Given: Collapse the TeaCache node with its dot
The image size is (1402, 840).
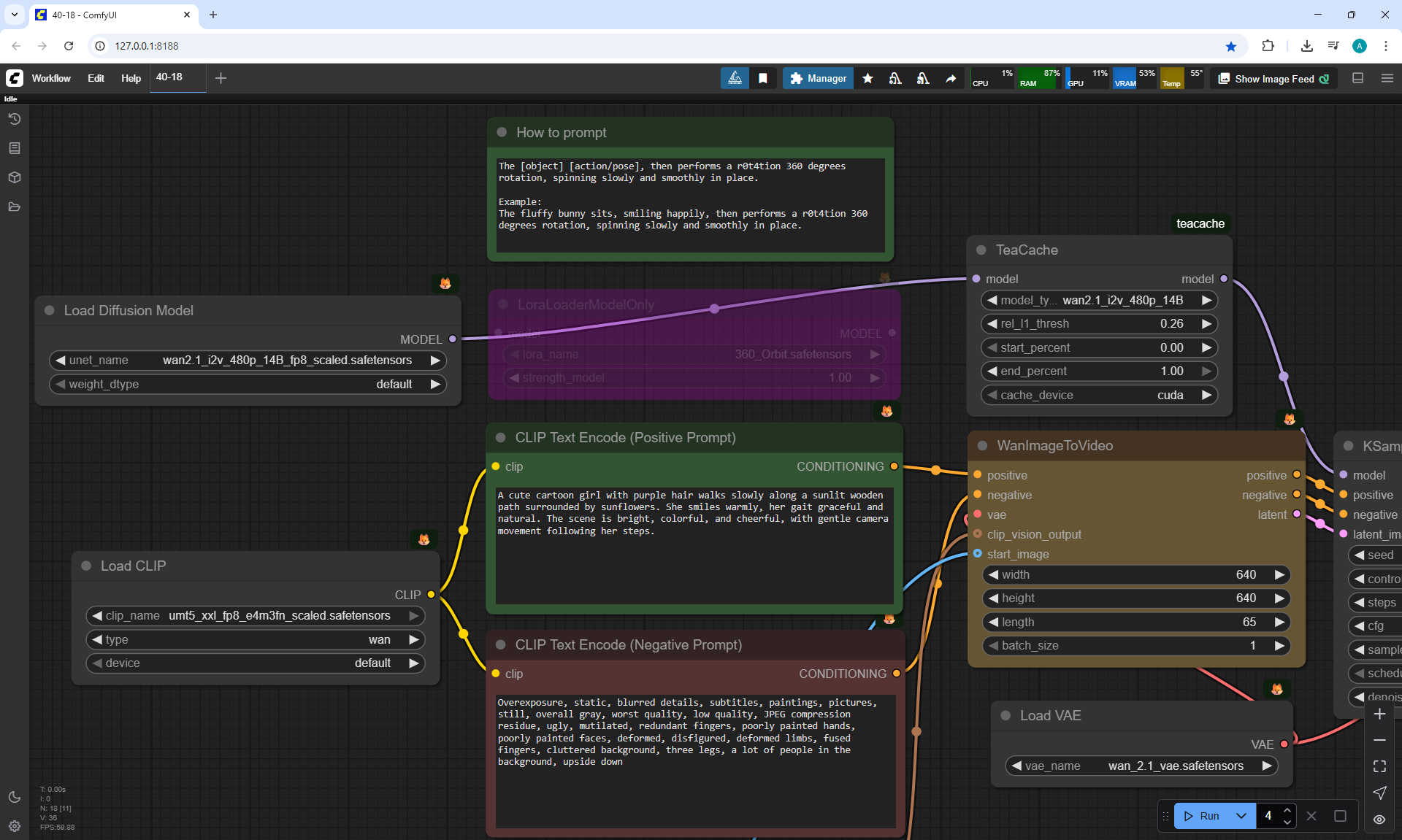Looking at the screenshot, I should (x=981, y=250).
